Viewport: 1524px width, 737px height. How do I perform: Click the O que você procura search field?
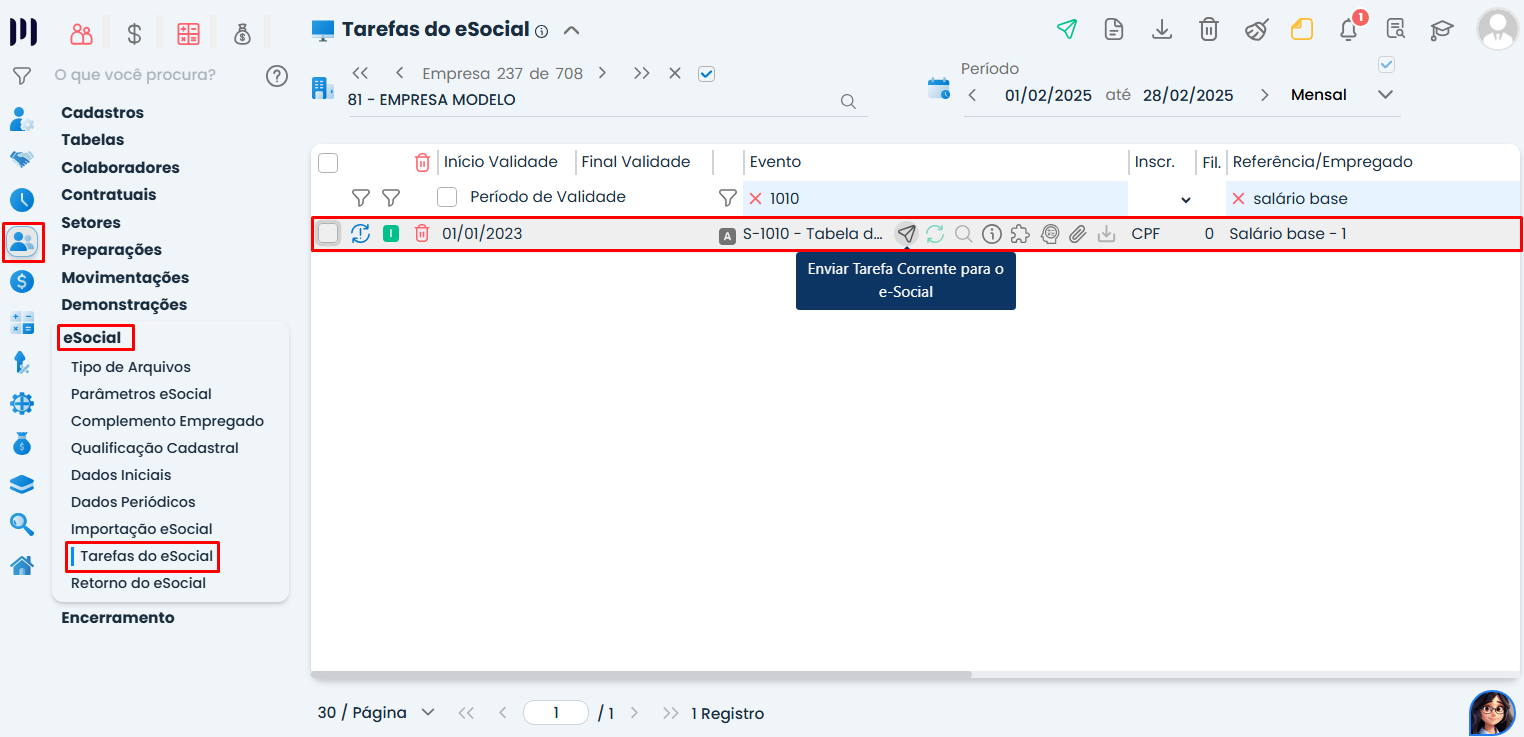pyautogui.click(x=134, y=75)
